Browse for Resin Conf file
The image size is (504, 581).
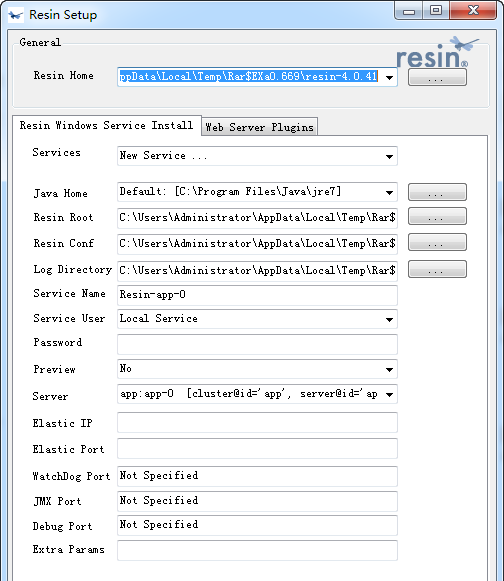pyautogui.click(x=437, y=242)
